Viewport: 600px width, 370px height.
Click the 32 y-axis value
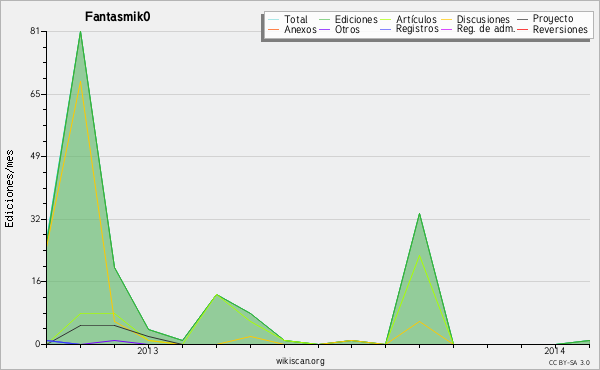tap(35, 219)
